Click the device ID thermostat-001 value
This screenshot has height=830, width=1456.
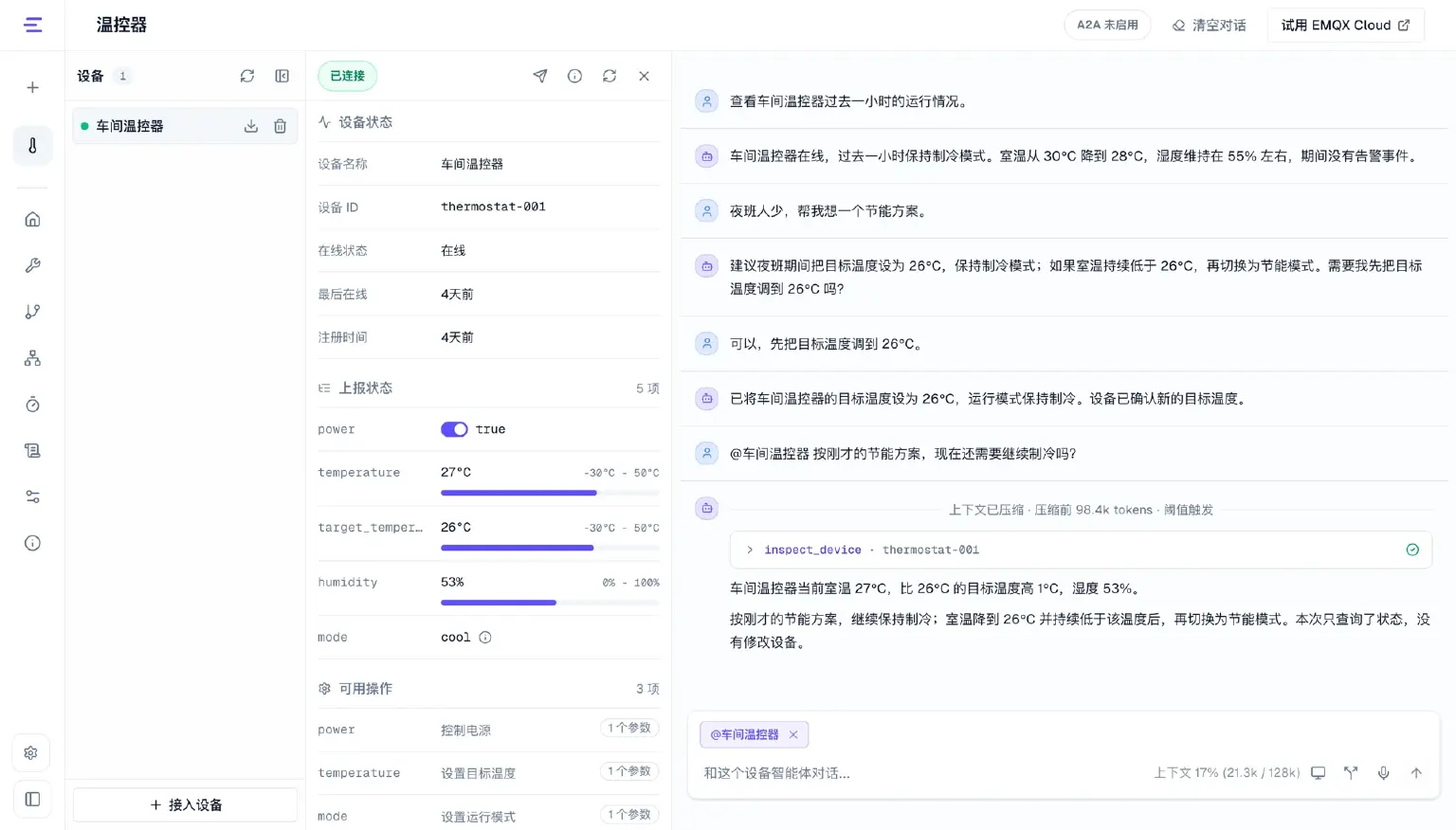click(x=493, y=207)
